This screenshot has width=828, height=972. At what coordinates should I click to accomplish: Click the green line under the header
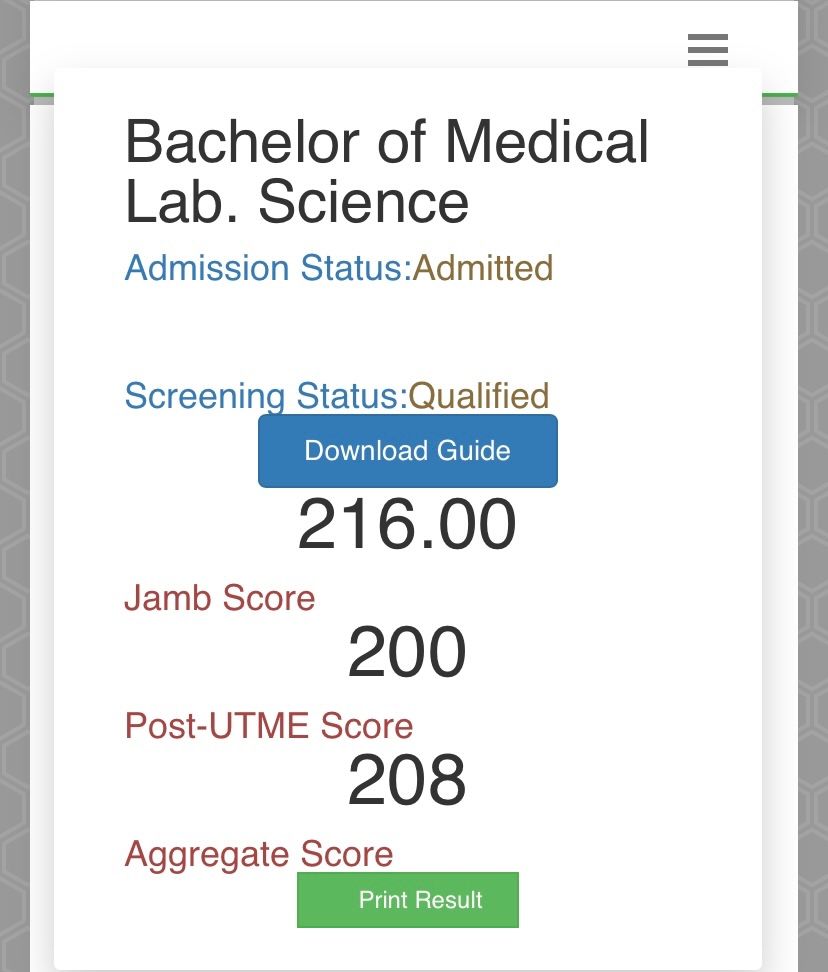coord(779,96)
